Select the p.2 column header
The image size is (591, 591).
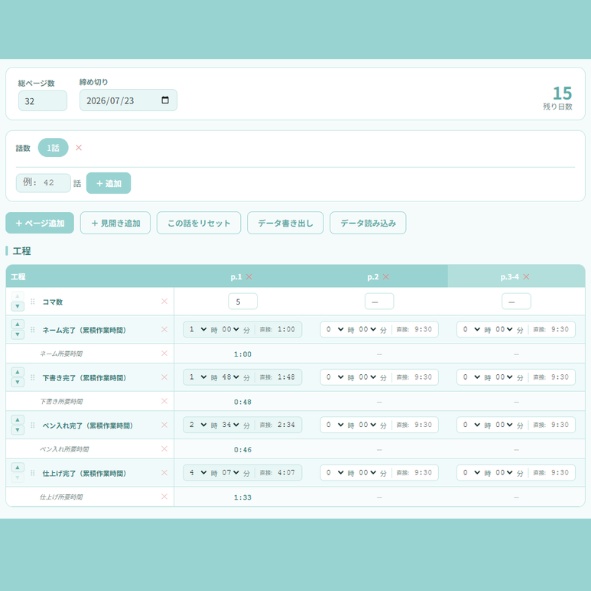pos(373,277)
